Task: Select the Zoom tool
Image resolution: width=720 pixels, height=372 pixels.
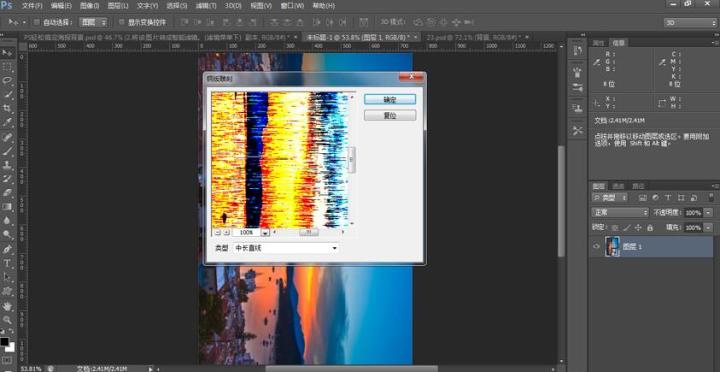Action: [x=7, y=319]
